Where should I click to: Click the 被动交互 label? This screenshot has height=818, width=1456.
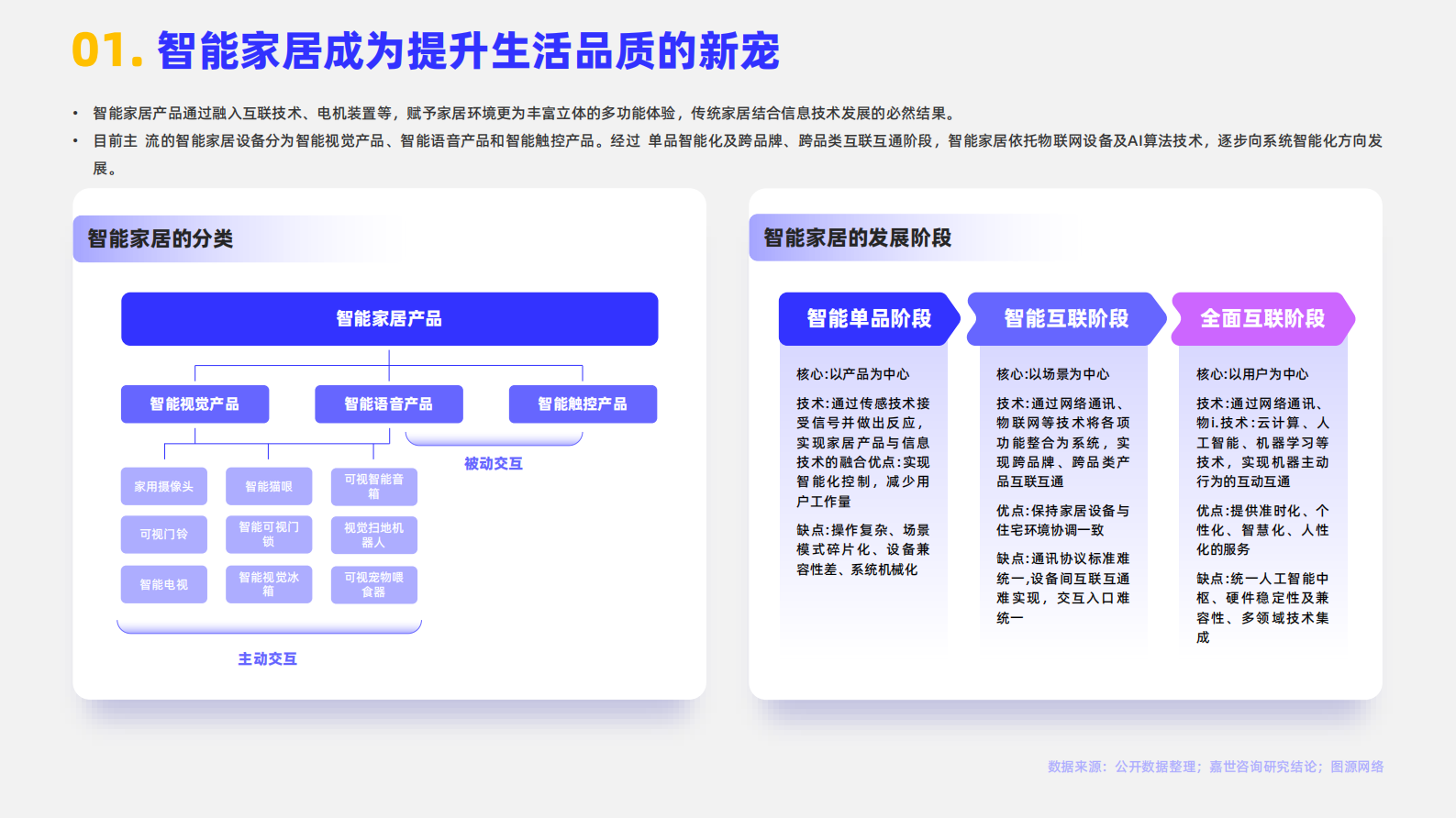click(x=494, y=464)
